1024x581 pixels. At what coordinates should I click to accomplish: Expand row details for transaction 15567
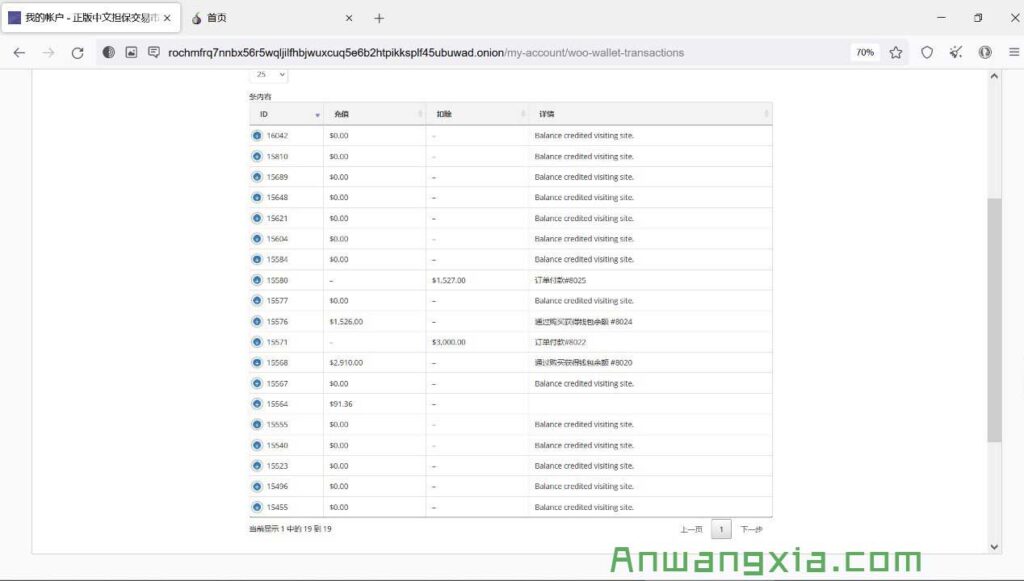pos(257,383)
